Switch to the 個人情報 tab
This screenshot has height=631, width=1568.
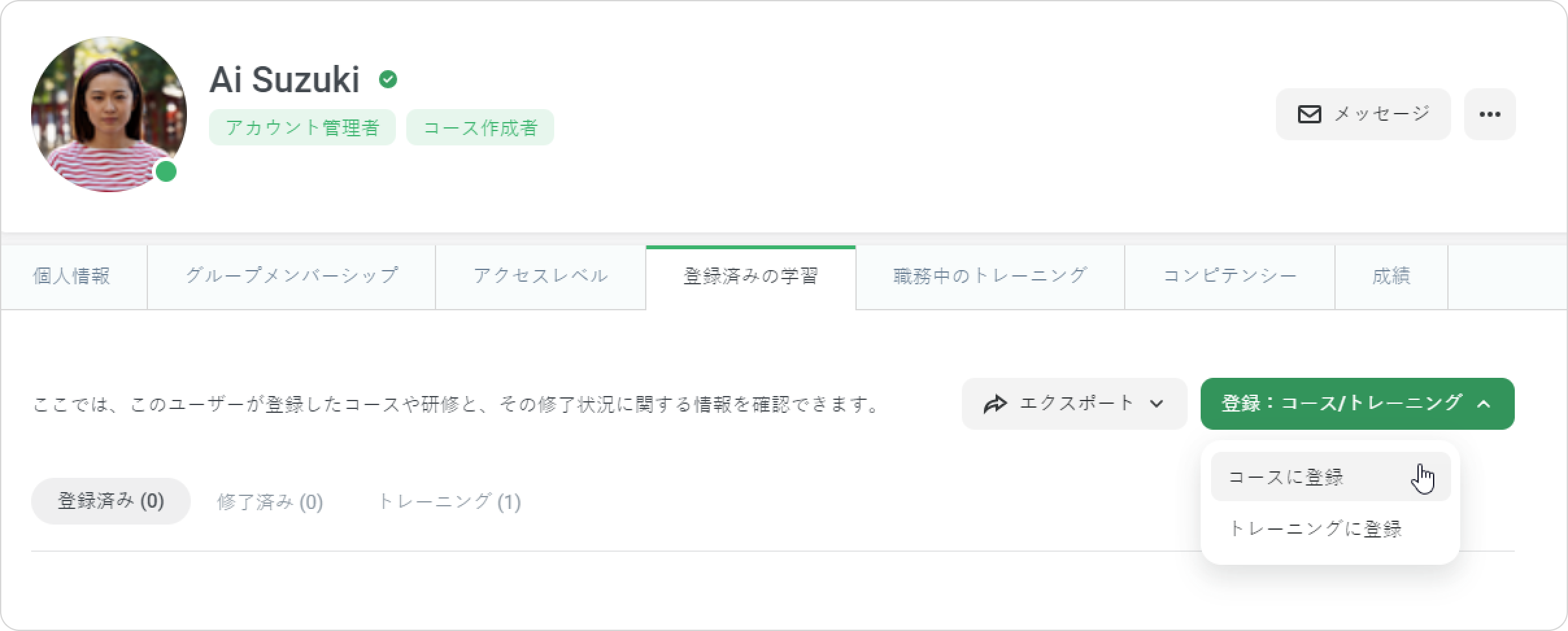pos(72,277)
